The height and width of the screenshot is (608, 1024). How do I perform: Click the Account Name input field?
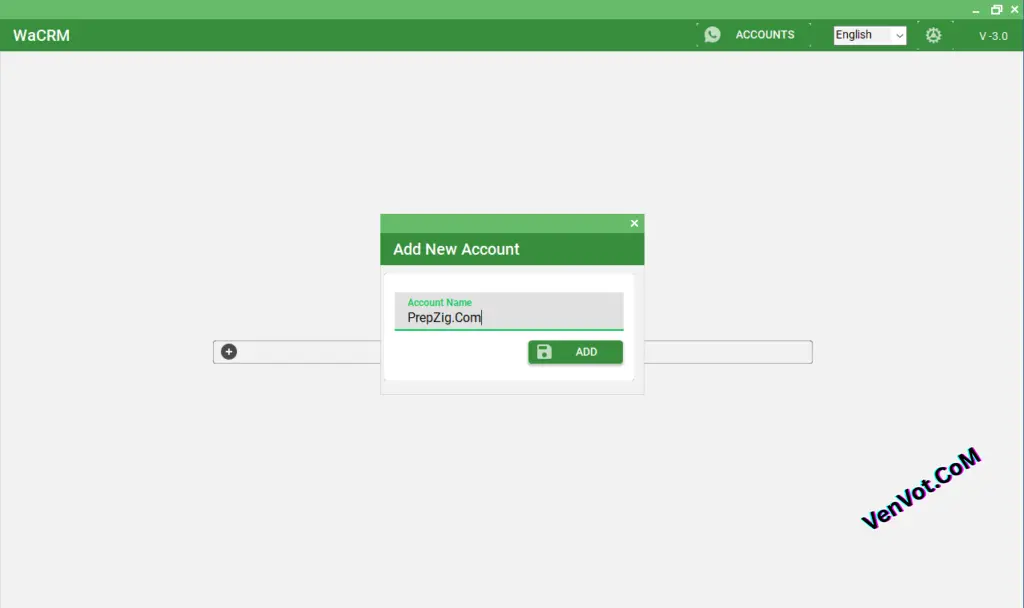[509, 312]
